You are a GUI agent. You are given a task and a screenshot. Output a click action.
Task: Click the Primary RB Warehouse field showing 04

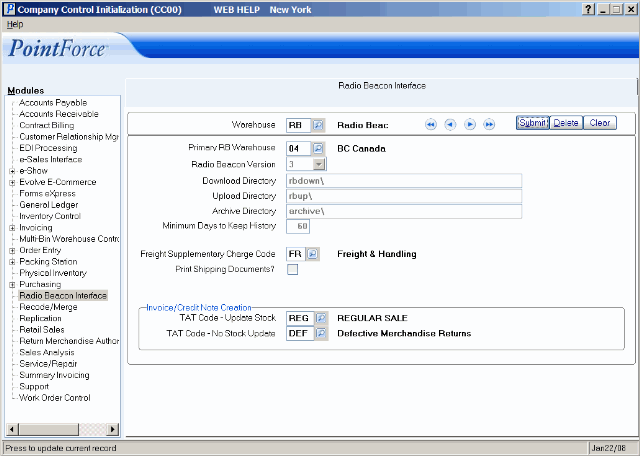[x=299, y=148]
